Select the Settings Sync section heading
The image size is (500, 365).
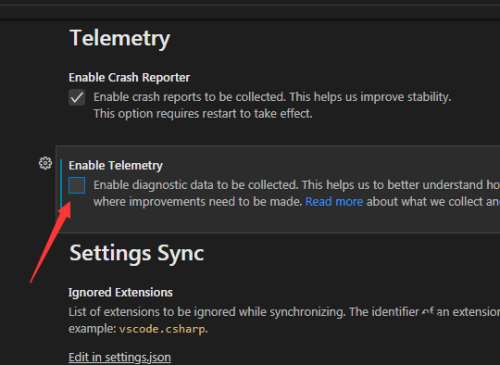click(x=137, y=254)
